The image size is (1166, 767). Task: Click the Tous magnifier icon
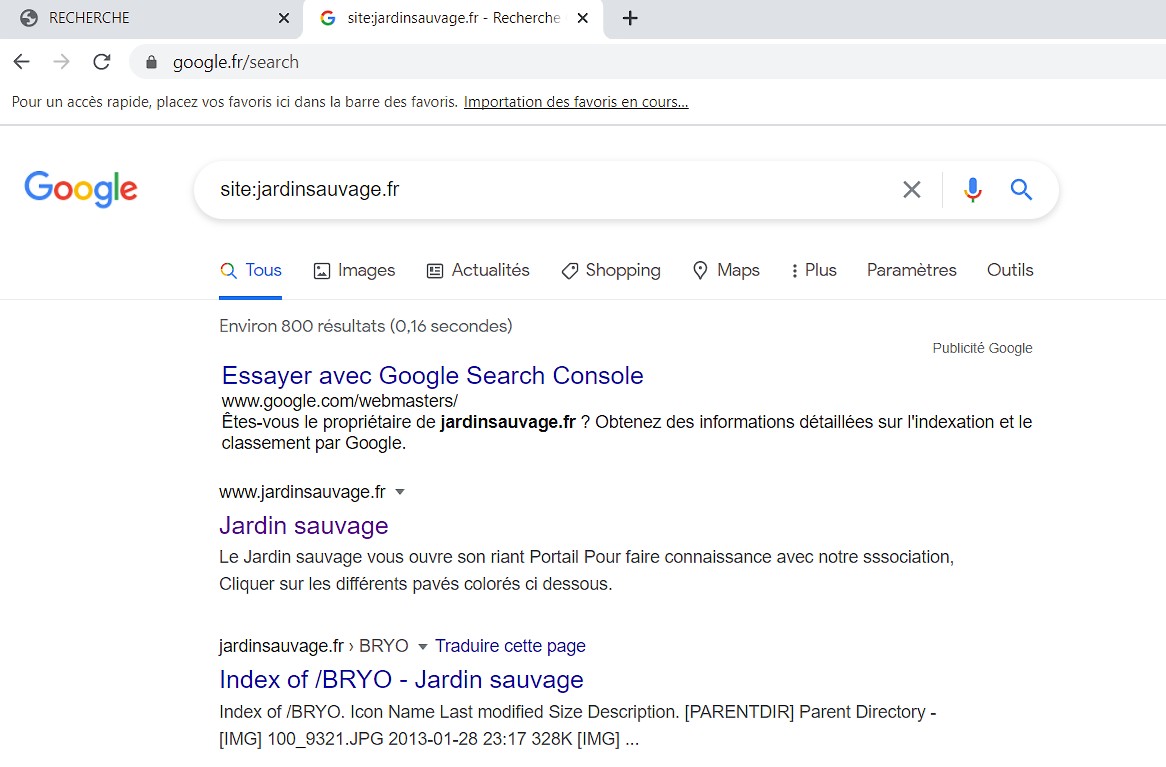coord(228,271)
